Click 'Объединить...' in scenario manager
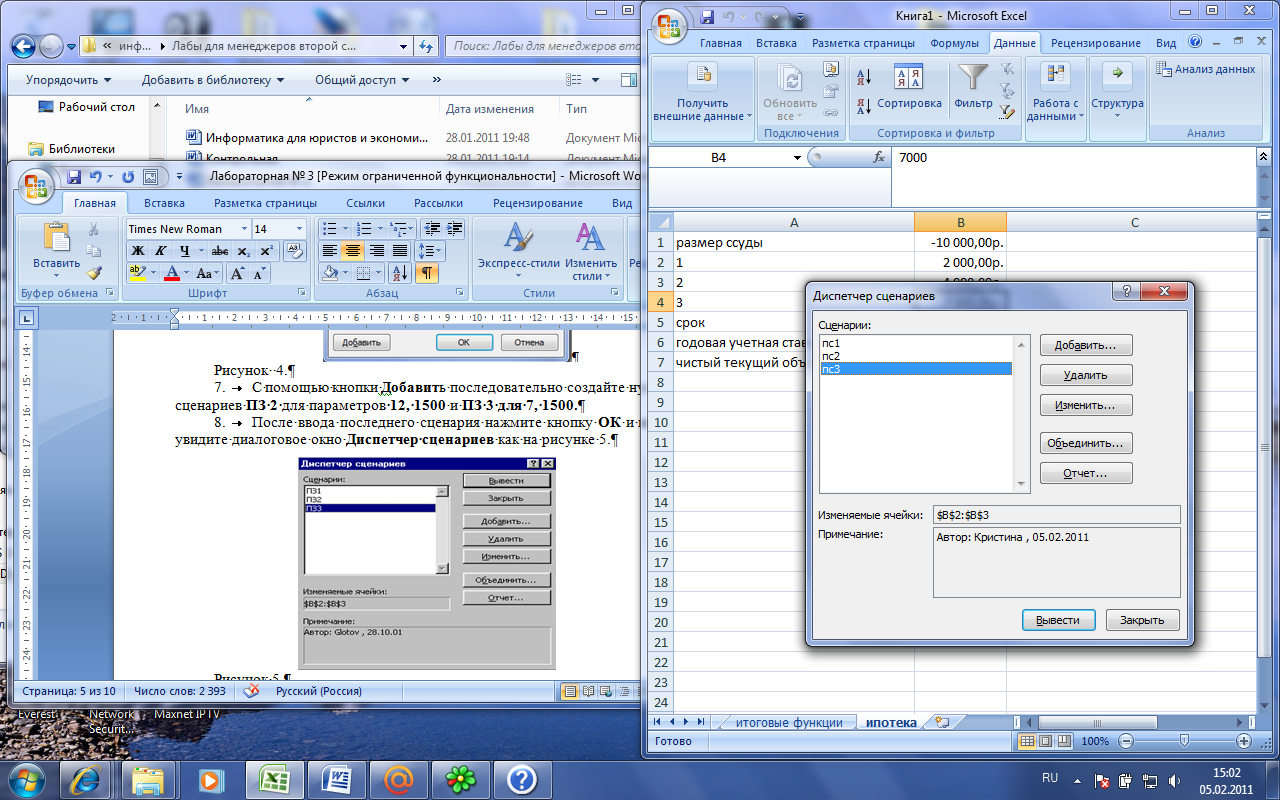This screenshot has height=800, width=1280. point(1086,443)
